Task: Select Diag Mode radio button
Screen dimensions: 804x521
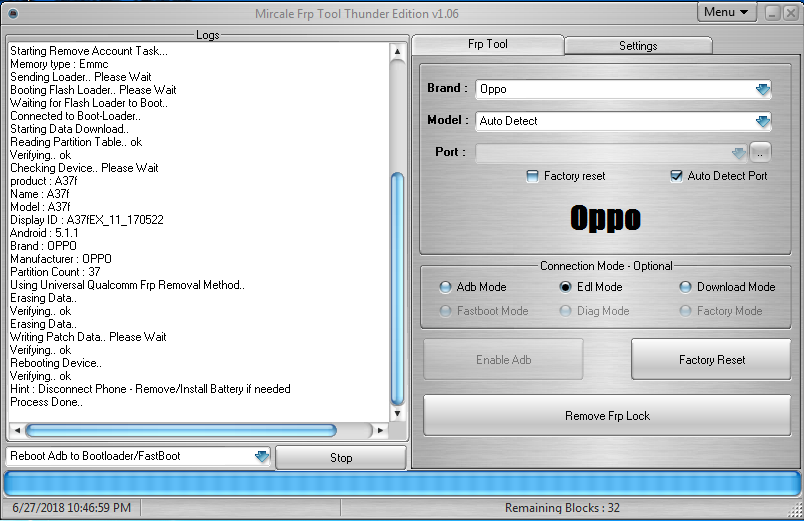Action: pyautogui.click(x=565, y=311)
